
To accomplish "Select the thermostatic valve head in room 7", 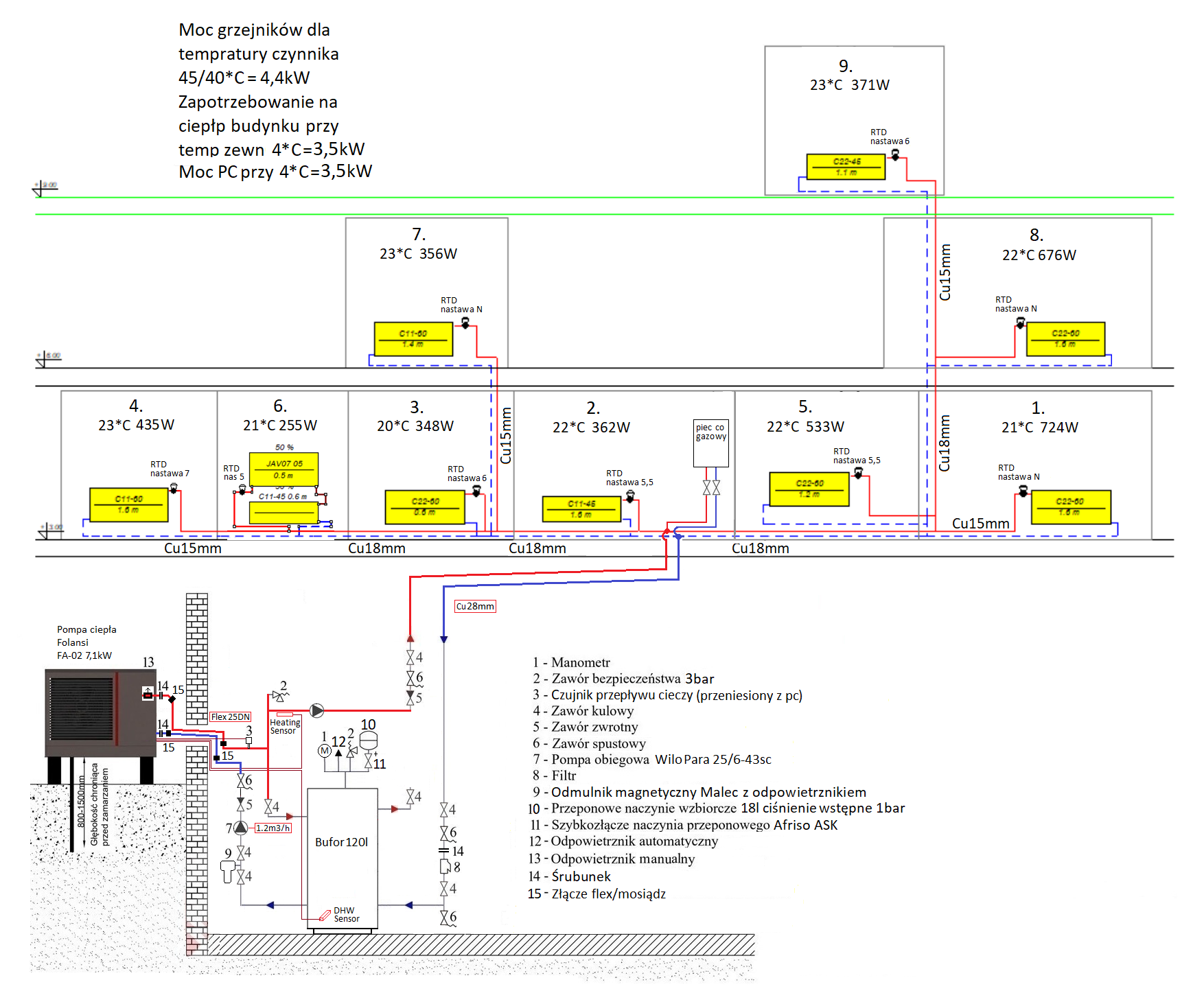I will (465, 323).
